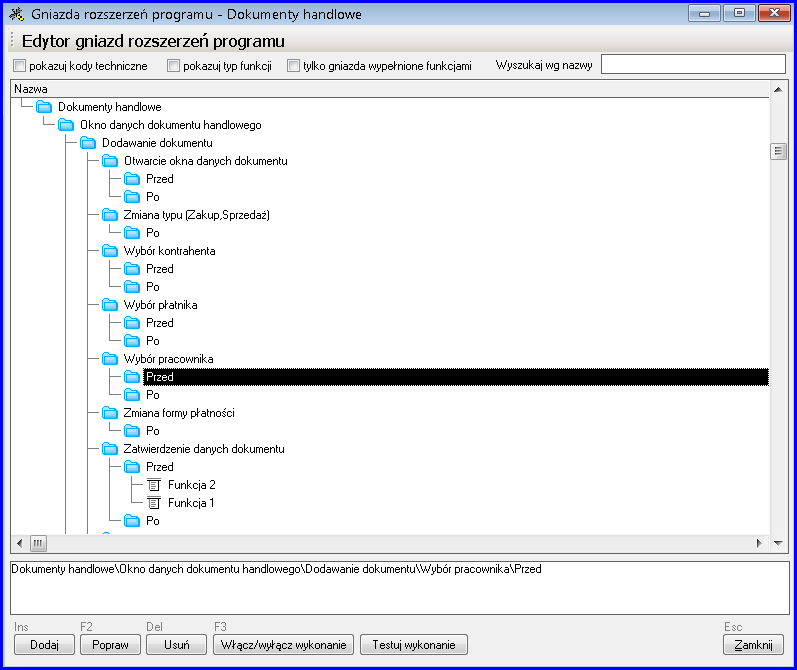Viewport: 797px width, 670px height.
Task: Select Po under Wybór kontrahenta
Action: tap(152, 287)
